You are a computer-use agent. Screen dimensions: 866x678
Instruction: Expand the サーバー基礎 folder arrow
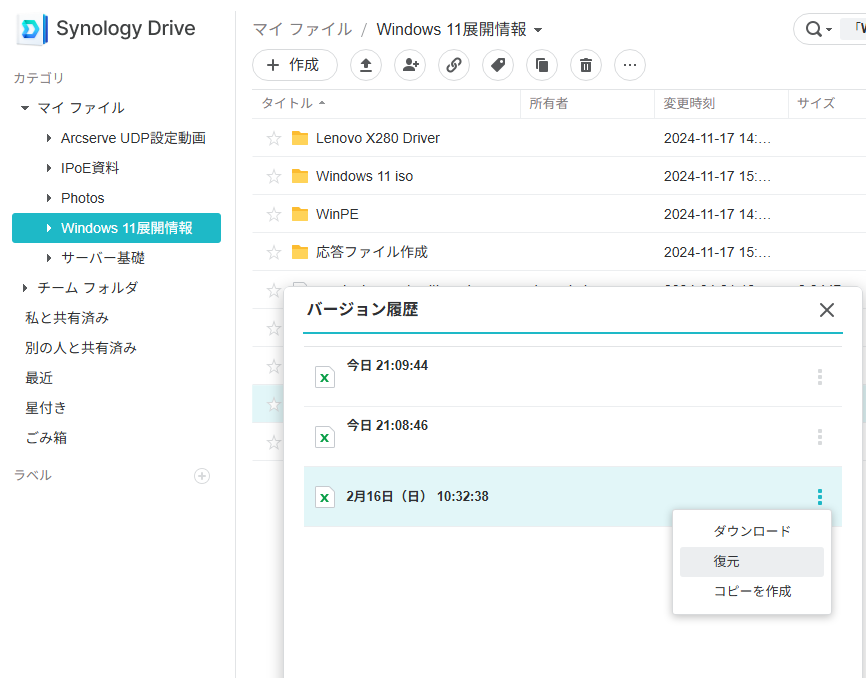pyautogui.click(x=49, y=258)
